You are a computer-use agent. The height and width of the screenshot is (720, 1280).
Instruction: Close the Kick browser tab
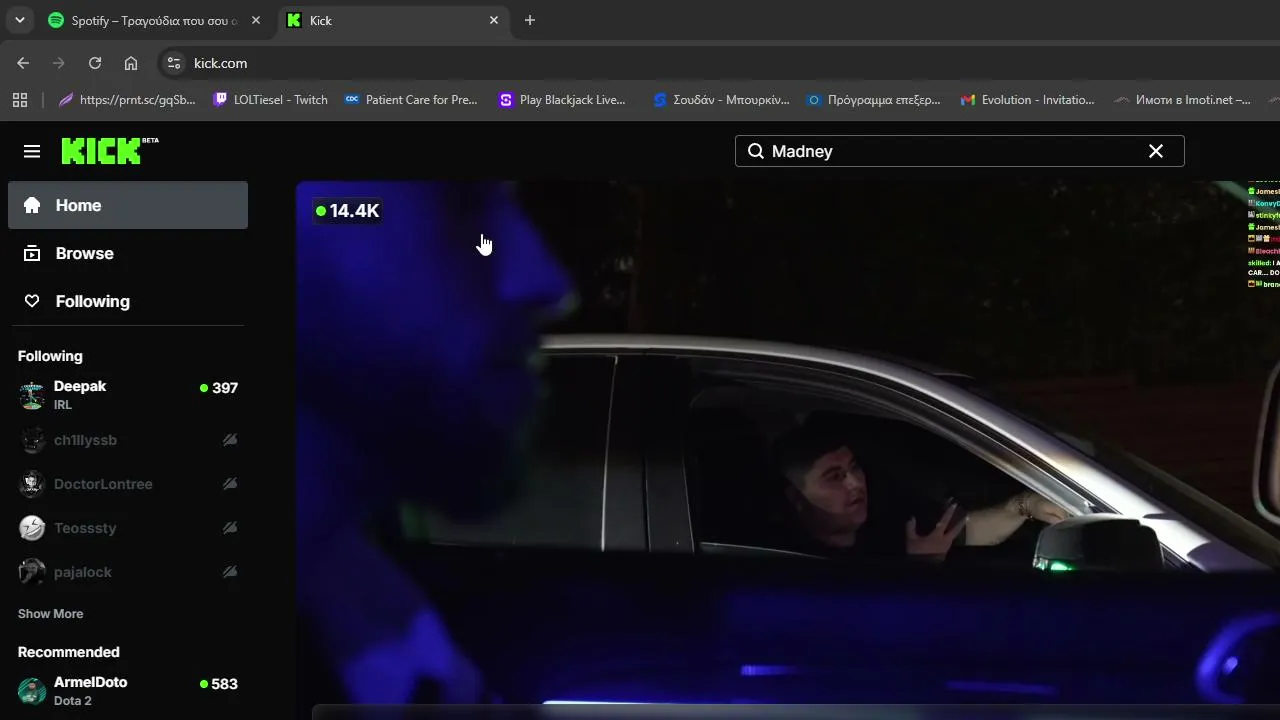coord(494,20)
